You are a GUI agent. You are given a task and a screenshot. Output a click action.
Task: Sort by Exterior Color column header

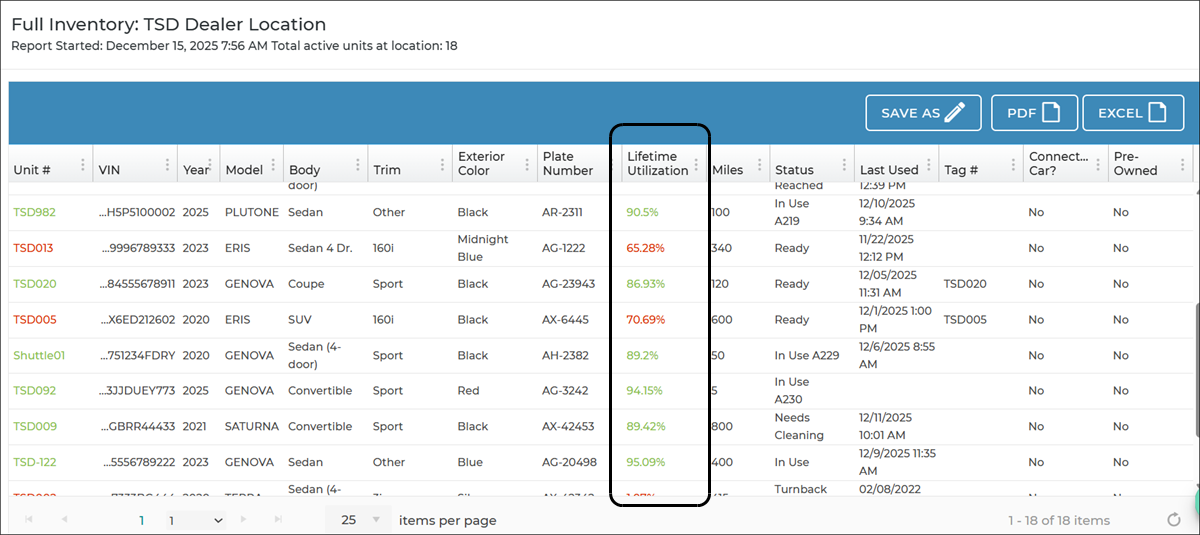point(481,164)
